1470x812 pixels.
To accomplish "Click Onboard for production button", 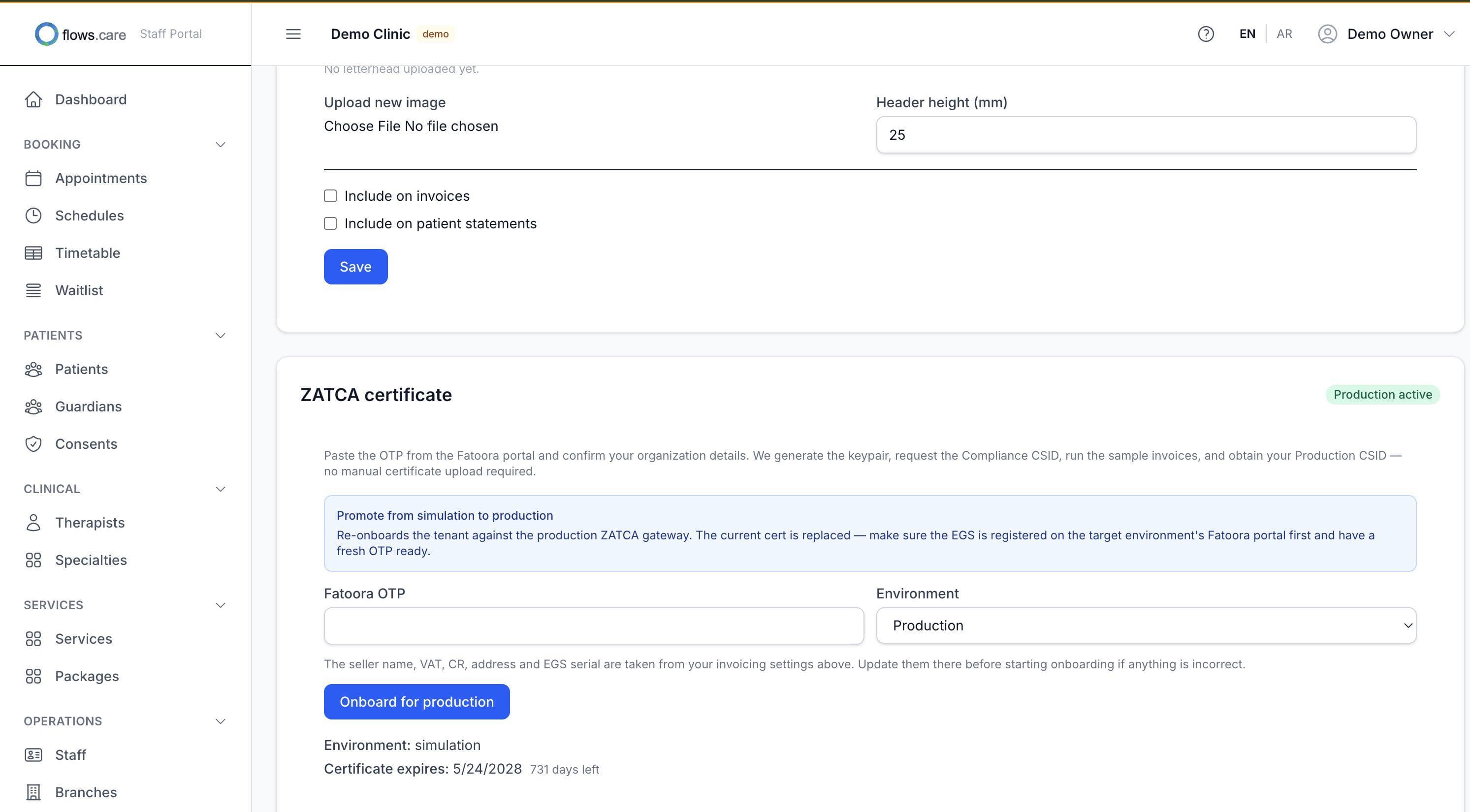I will click(416, 702).
